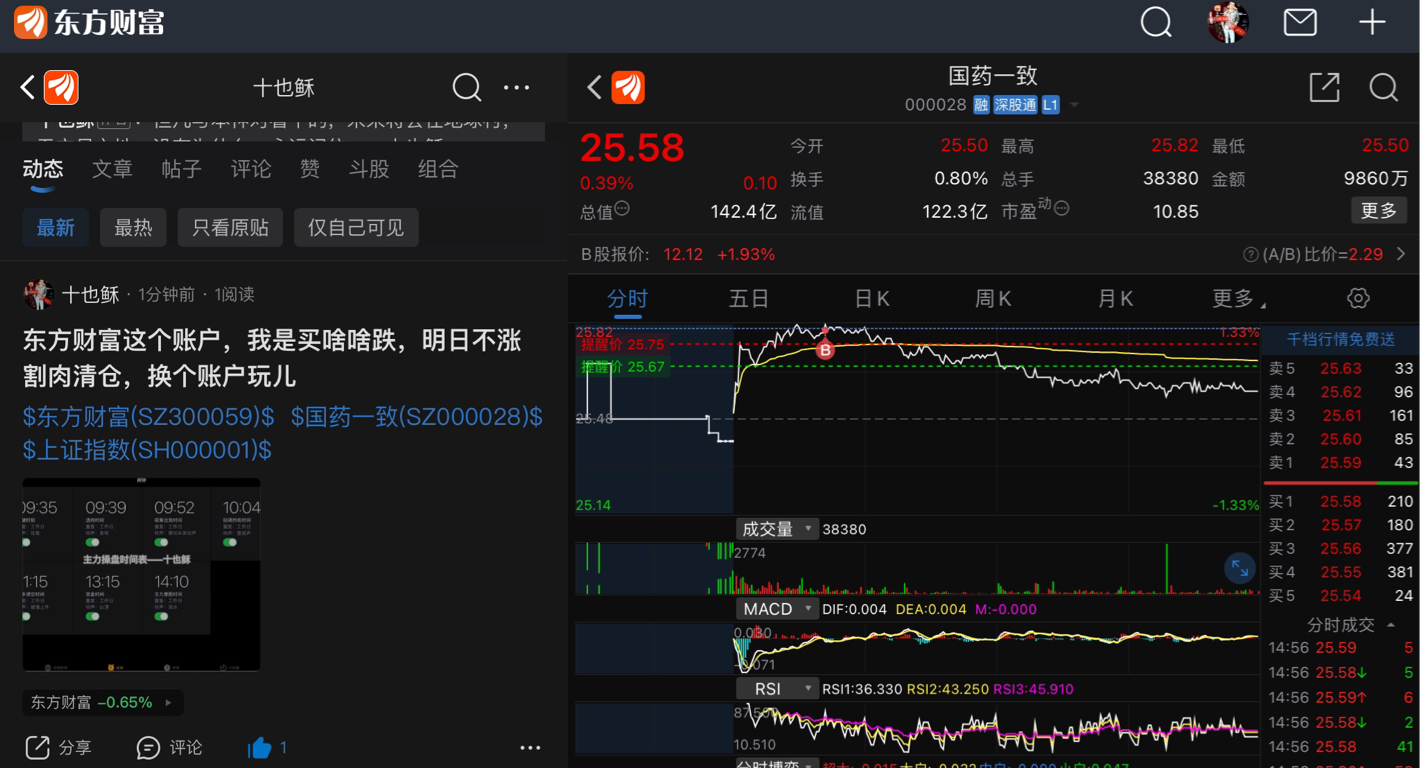This screenshot has width=1420, height=768.
Task: Open the user avatar in the top bar
Action: 1228,22
